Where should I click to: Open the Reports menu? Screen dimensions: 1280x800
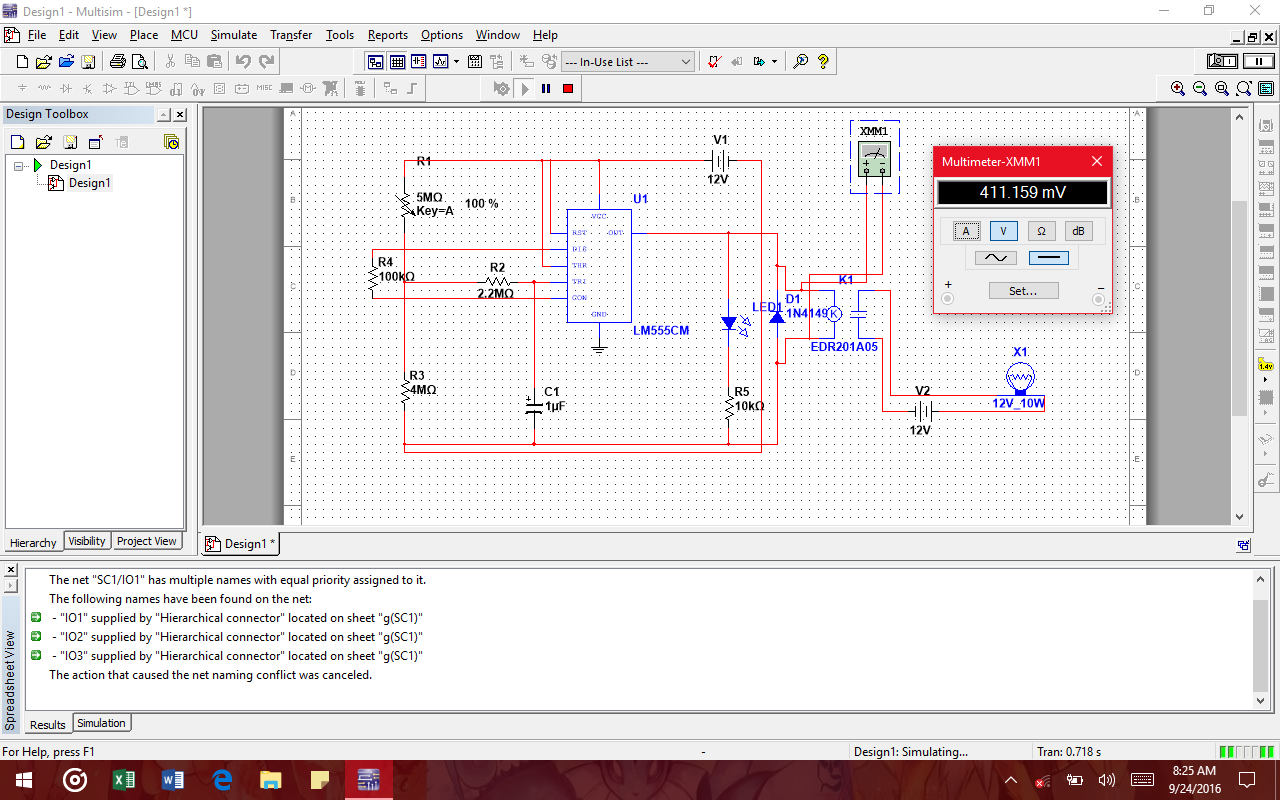387,35
